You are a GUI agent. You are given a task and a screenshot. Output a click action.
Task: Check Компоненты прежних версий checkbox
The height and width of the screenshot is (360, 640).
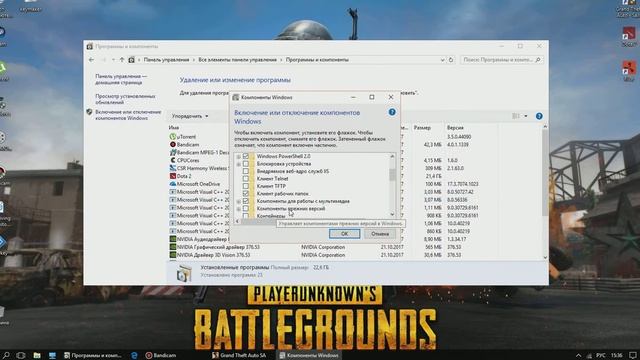coord(246,209)
